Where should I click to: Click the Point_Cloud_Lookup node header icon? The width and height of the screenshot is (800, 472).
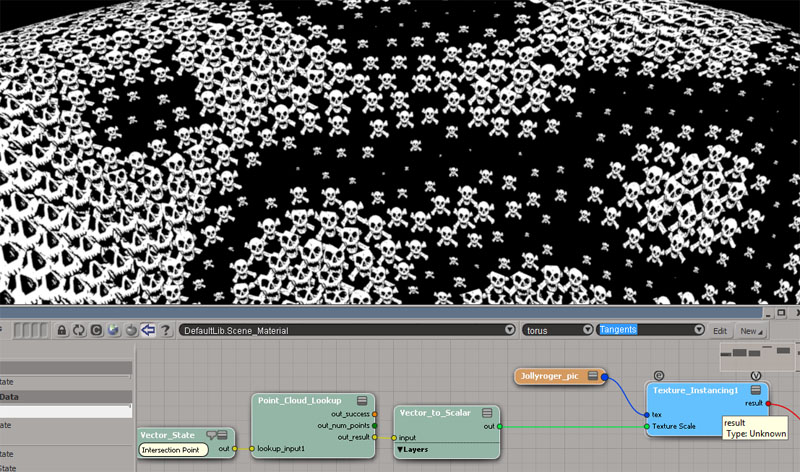coord(363,400)
